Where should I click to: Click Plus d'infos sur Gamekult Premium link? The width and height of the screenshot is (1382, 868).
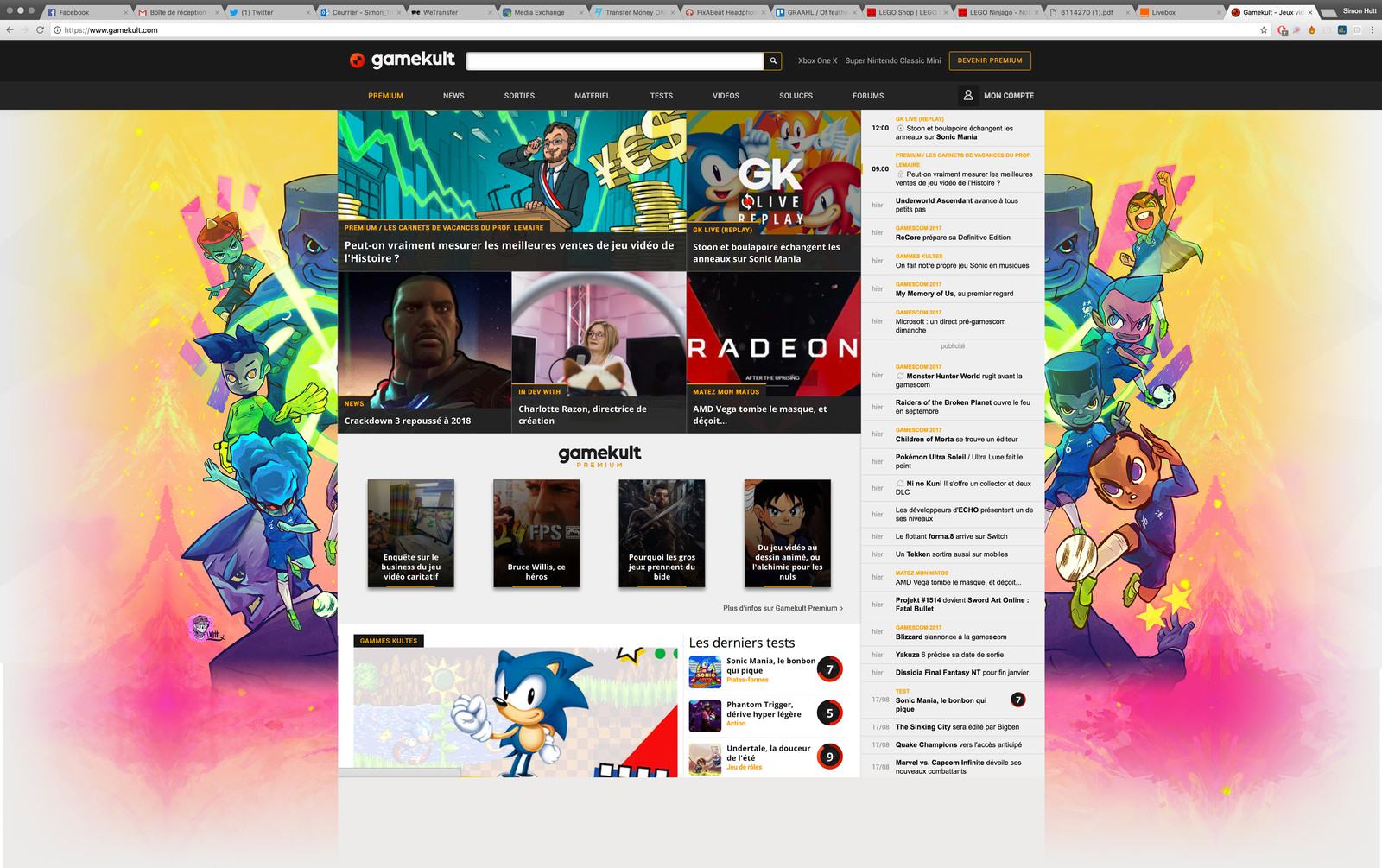coord(783,608)
